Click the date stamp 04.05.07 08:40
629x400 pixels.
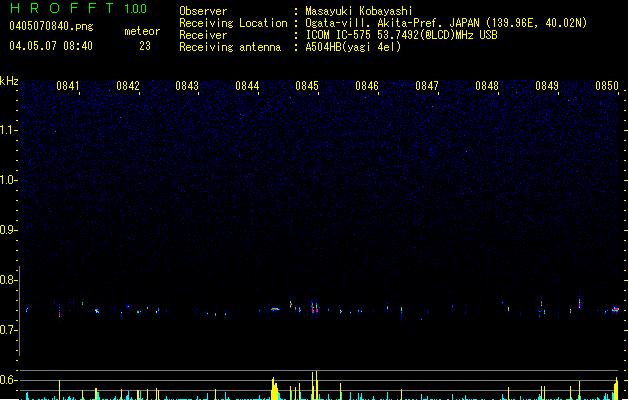tap(51, 46)
